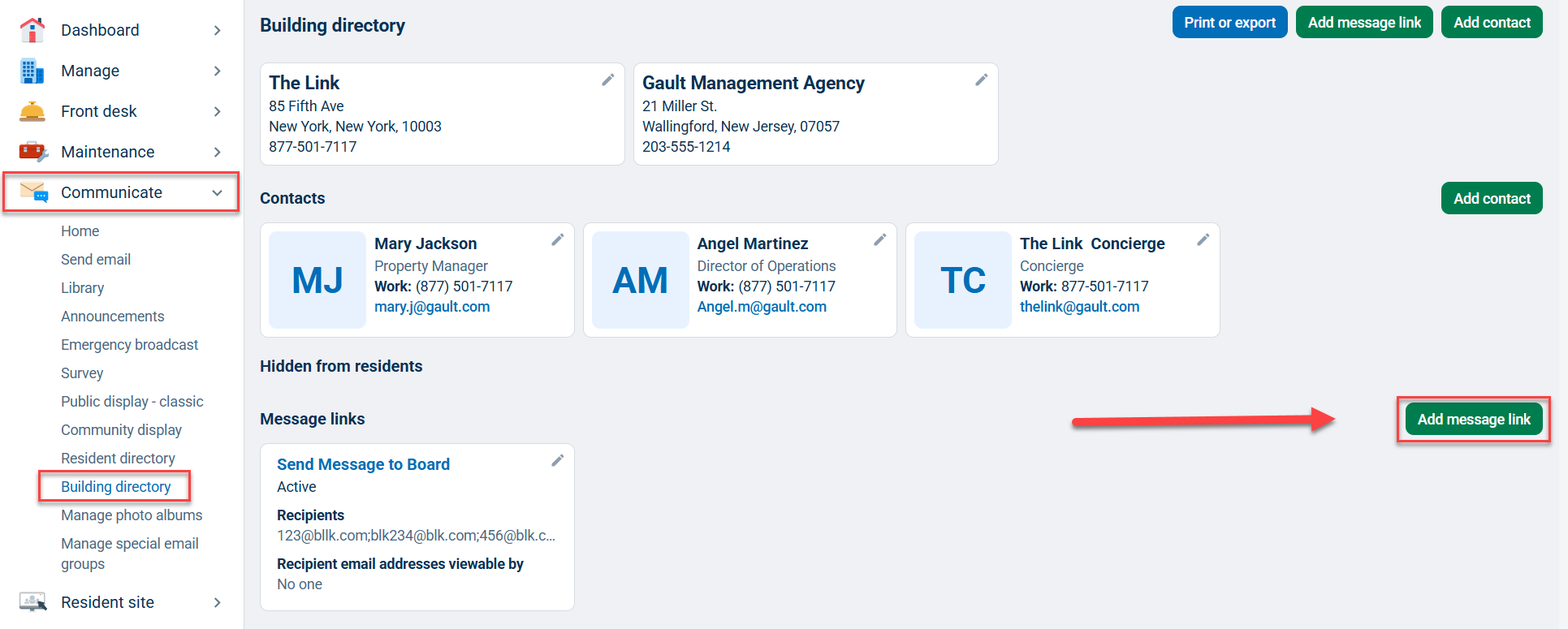Image resolution: width=1568 pixels, height=629 pixels.
Task: Open Resident directory menu item
Action: pyautogui.click(x=118, y=459)
